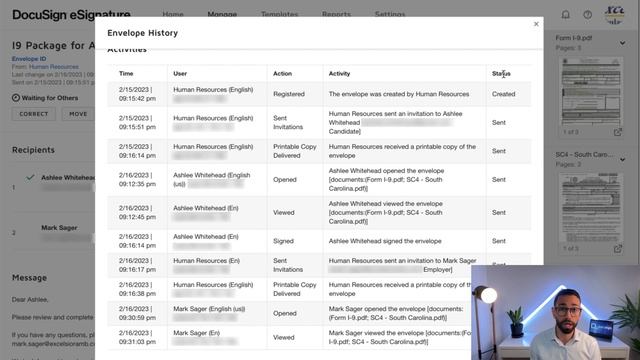The width and height of the screenshot is (640, 360).
Task: Click the Message section heading
Action: 29,278
